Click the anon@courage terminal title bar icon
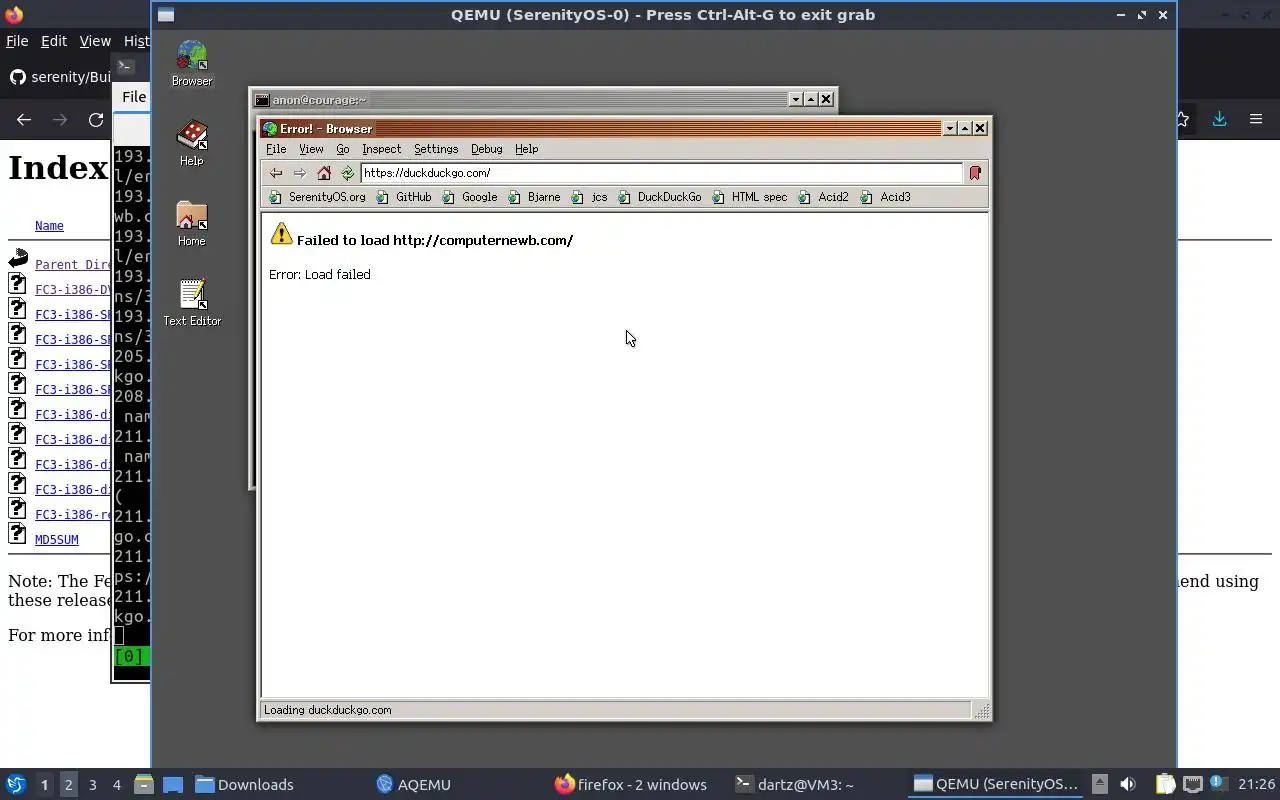This screenshot has width=1280, height=800. (262, 100)
